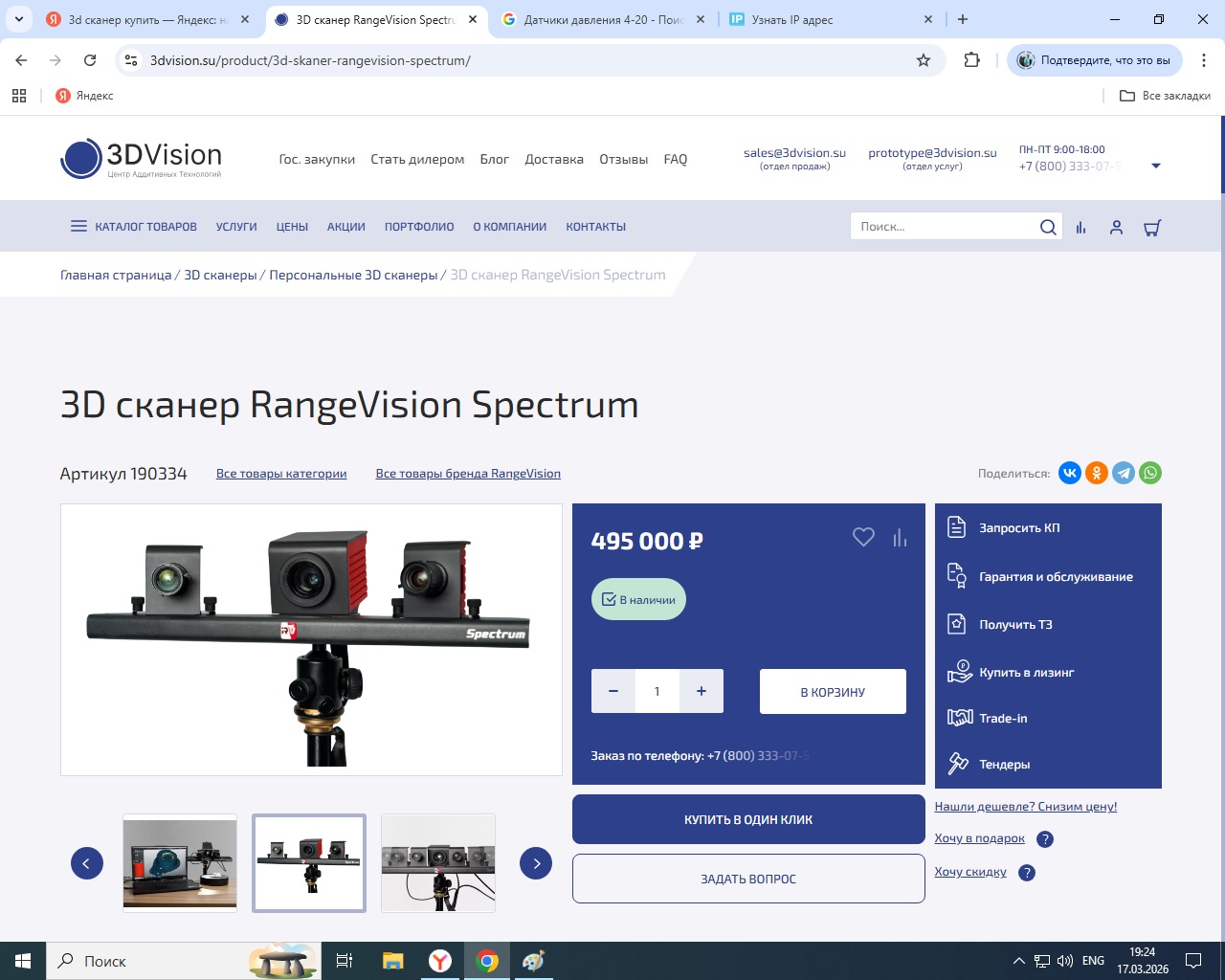Click the search magnifier icon
Viewport: 1225px width, 980px height.
coord(1048,227)
